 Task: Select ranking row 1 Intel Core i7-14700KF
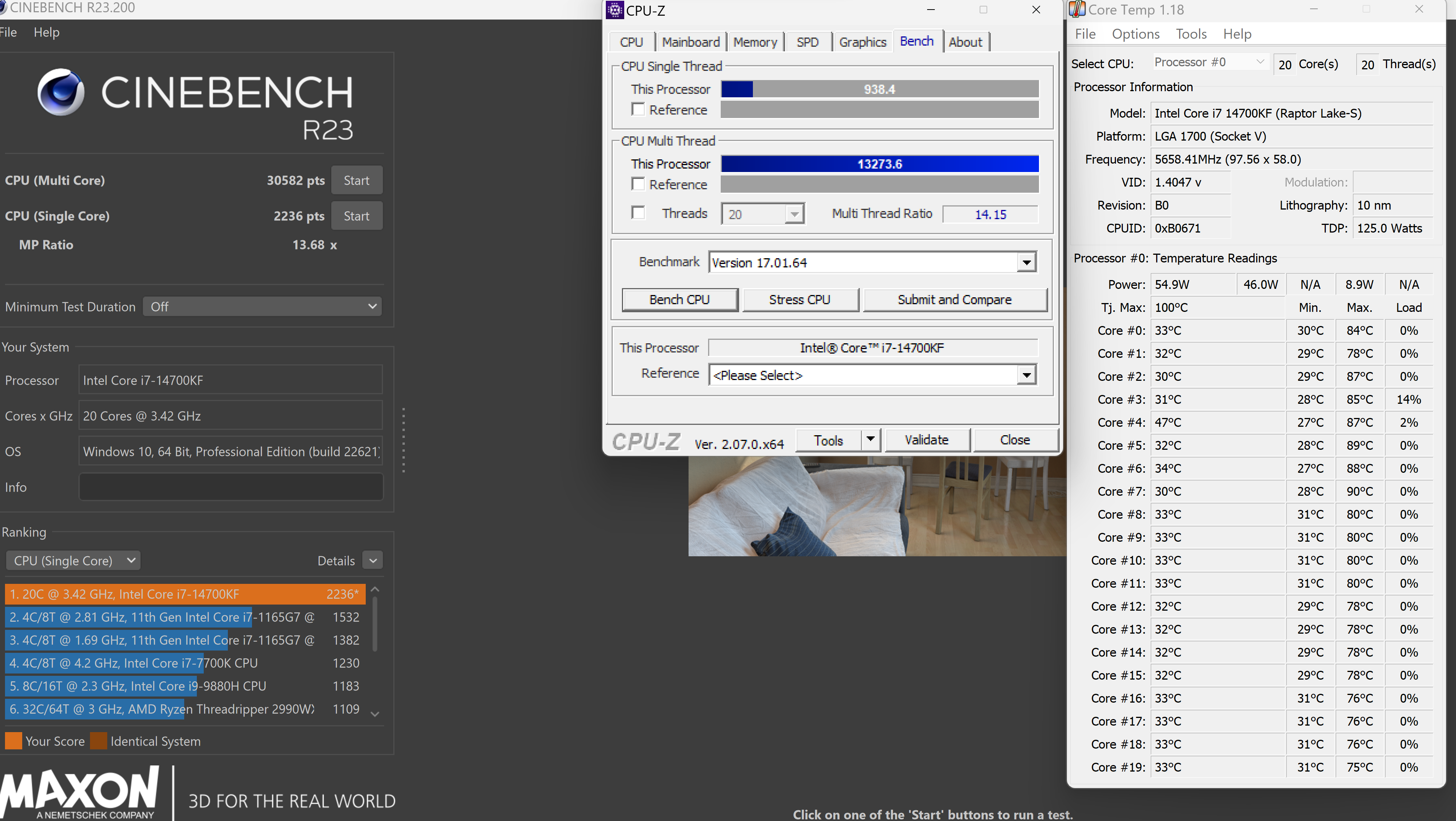click(x=185, y=594)
